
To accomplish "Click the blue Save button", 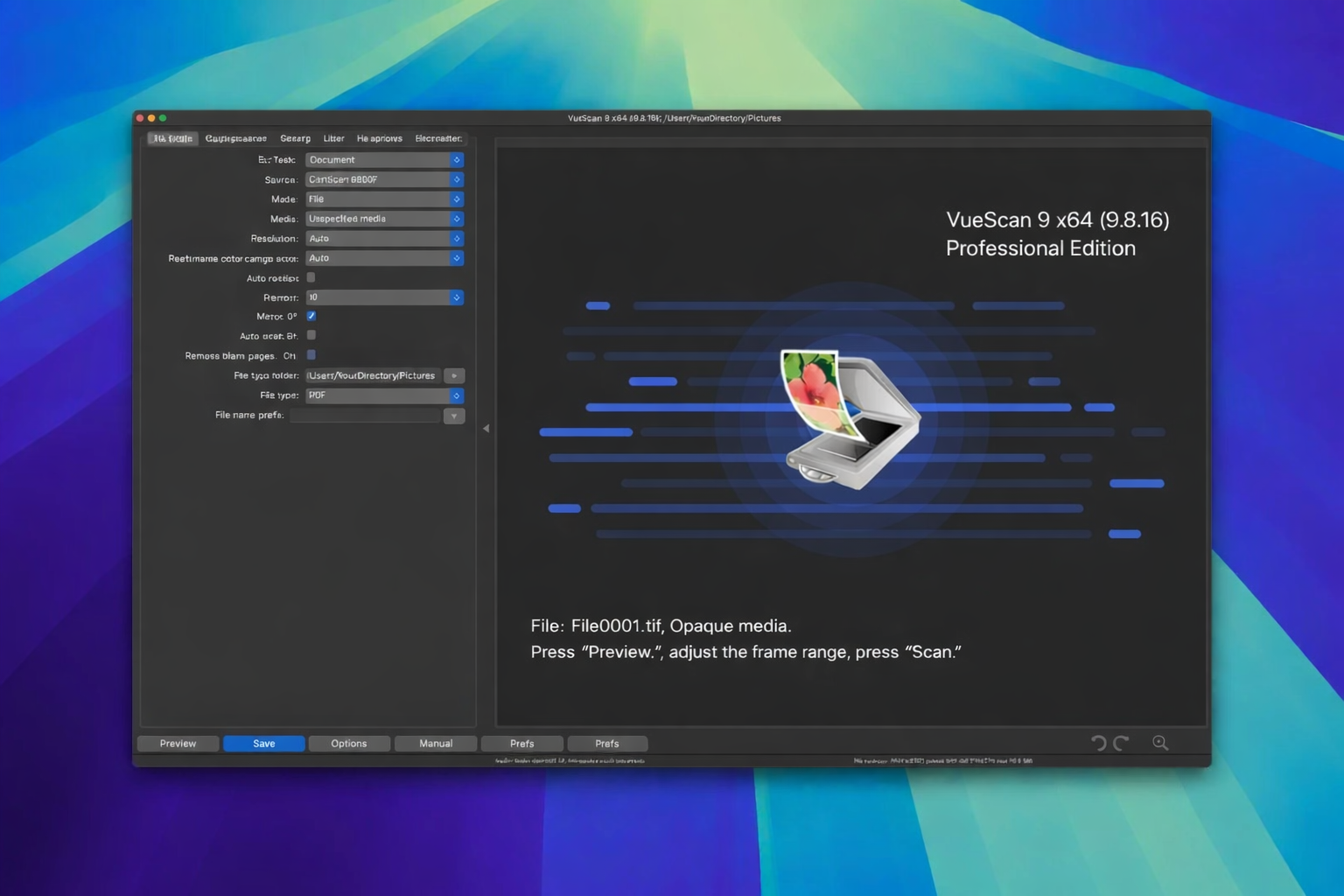I will click(264, 744).
